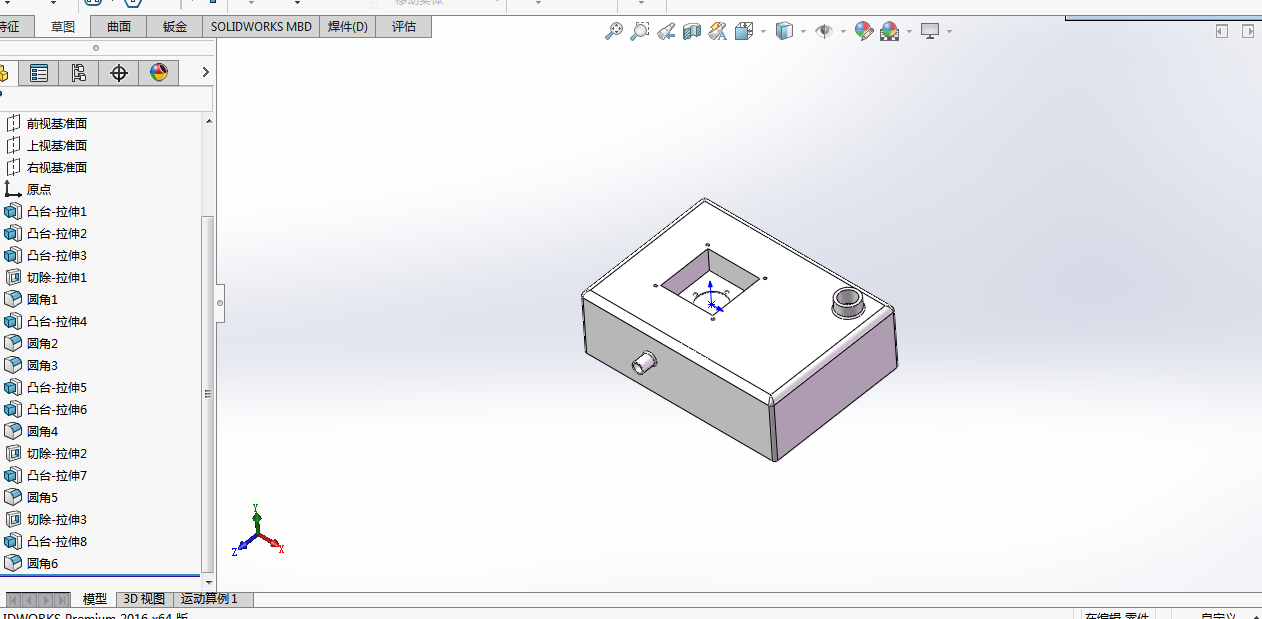The image size is (1262, 619).
Task: Click the feature tree scroll-up arrow
Action: pyautogui.click(x=209, y=121)
